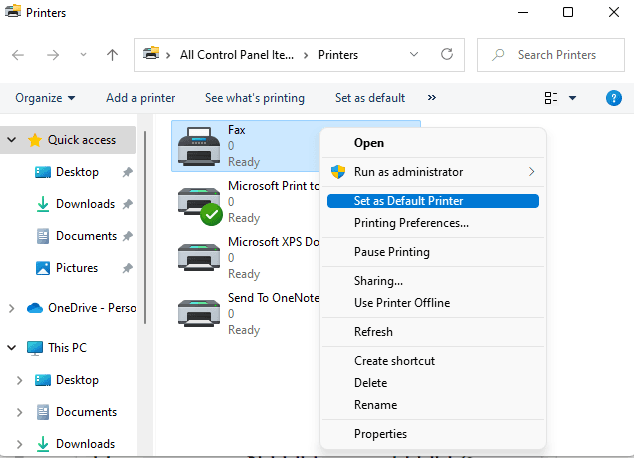Open the Organize dropdown menu
Image resolution: width=634 pixels, height=458 pixels.
click(x=45, y=98)
